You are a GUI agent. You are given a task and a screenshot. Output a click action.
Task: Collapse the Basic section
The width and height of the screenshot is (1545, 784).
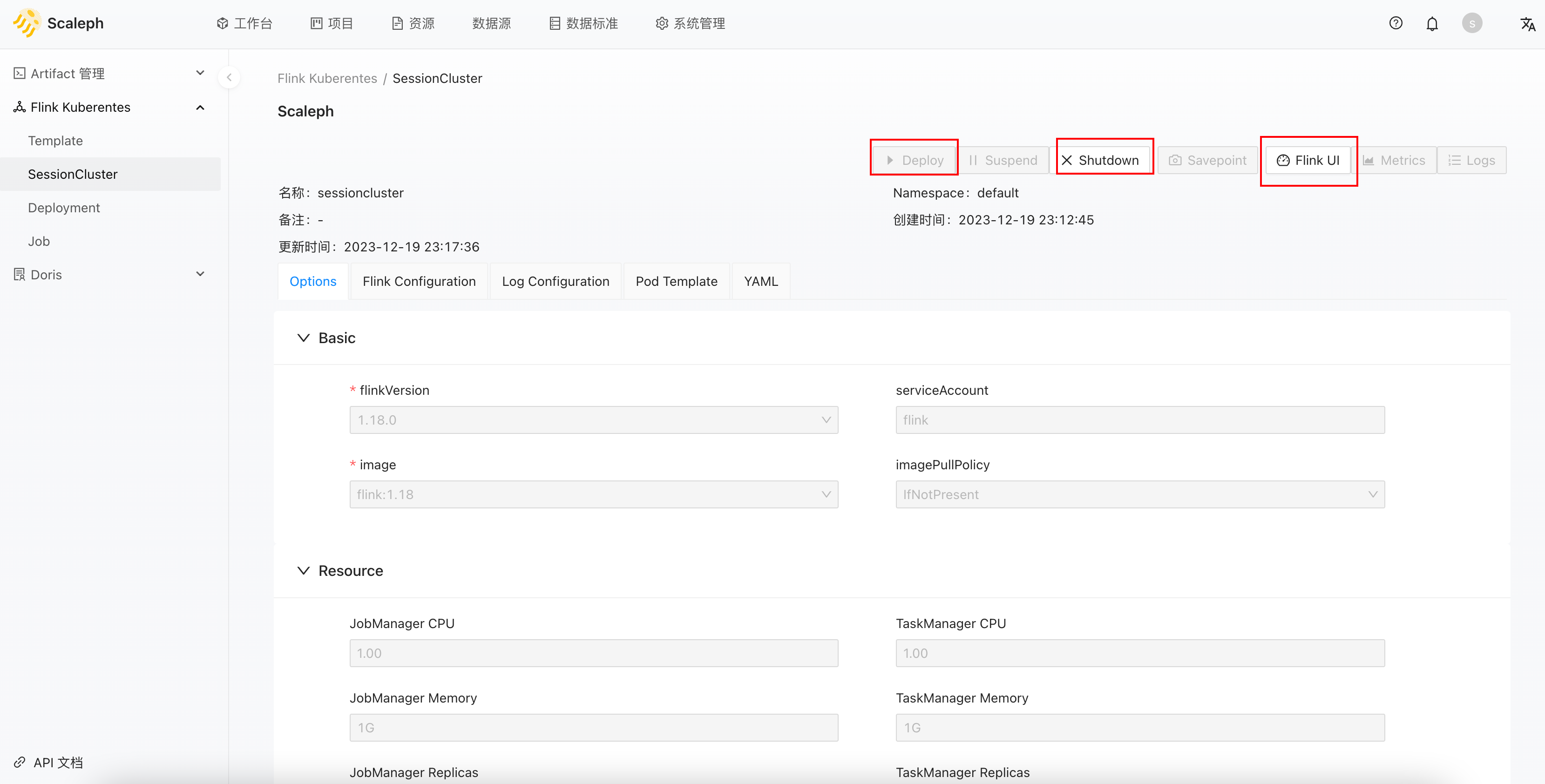tap(304, 338)
